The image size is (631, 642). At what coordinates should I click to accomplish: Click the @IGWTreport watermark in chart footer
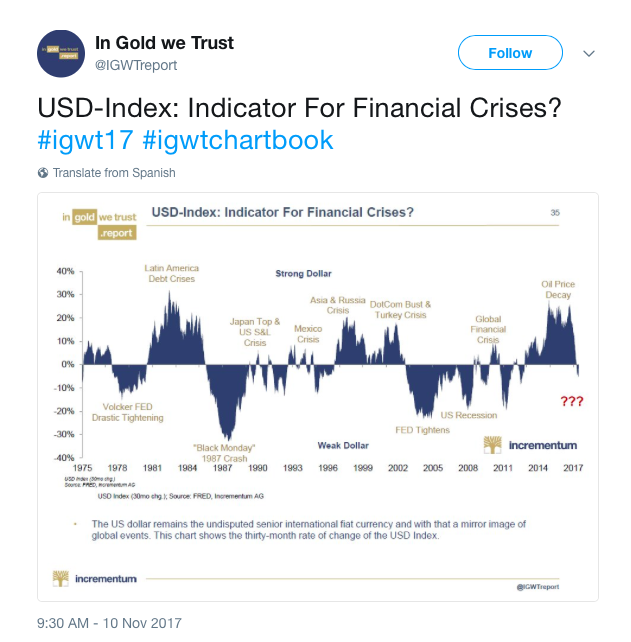(538, 587)
